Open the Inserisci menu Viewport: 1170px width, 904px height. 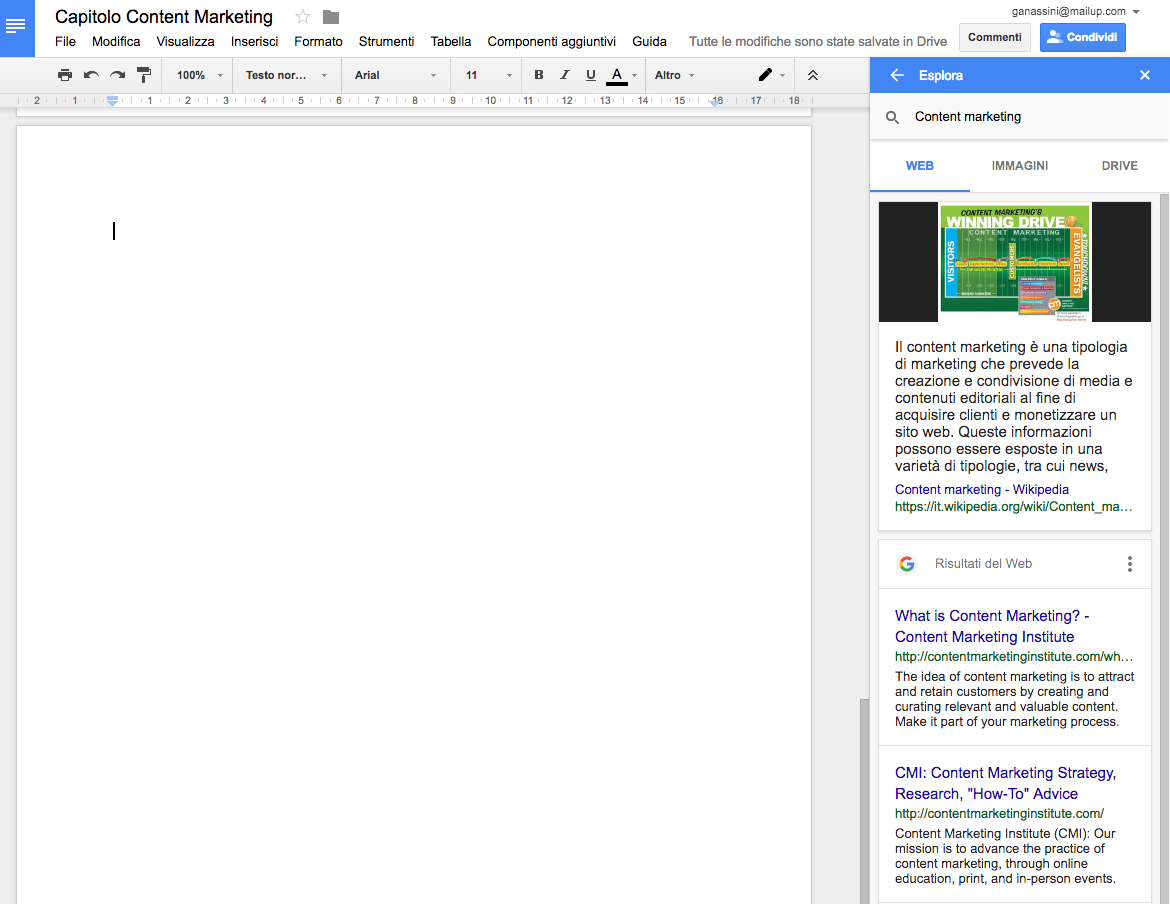point(254,42)
